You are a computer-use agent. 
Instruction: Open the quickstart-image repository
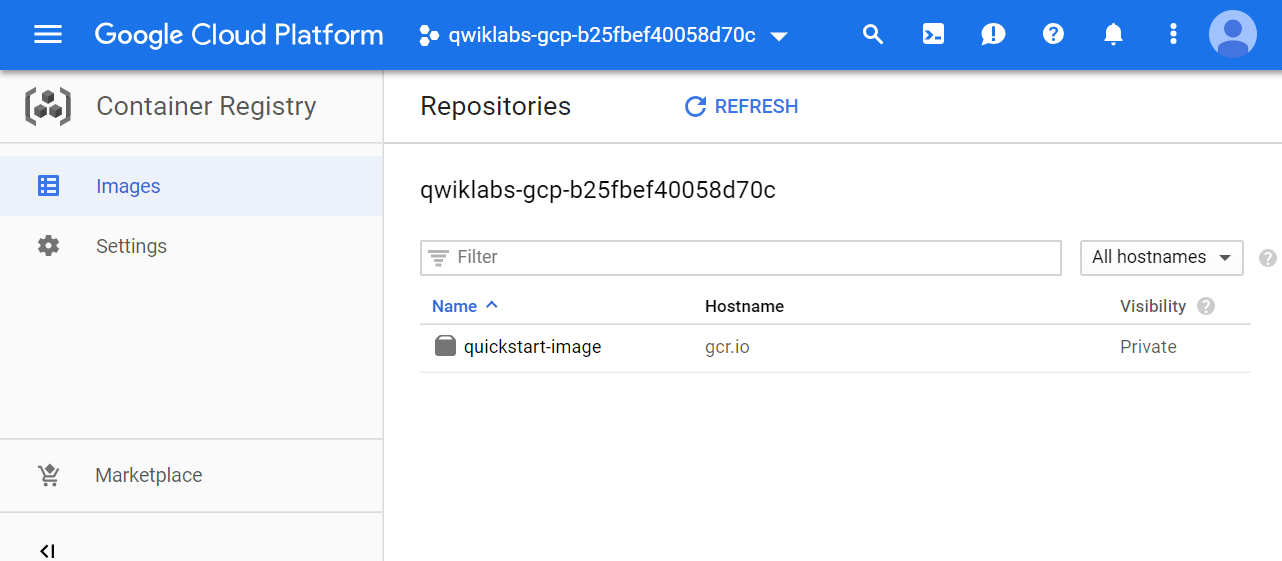click(532, 347)
